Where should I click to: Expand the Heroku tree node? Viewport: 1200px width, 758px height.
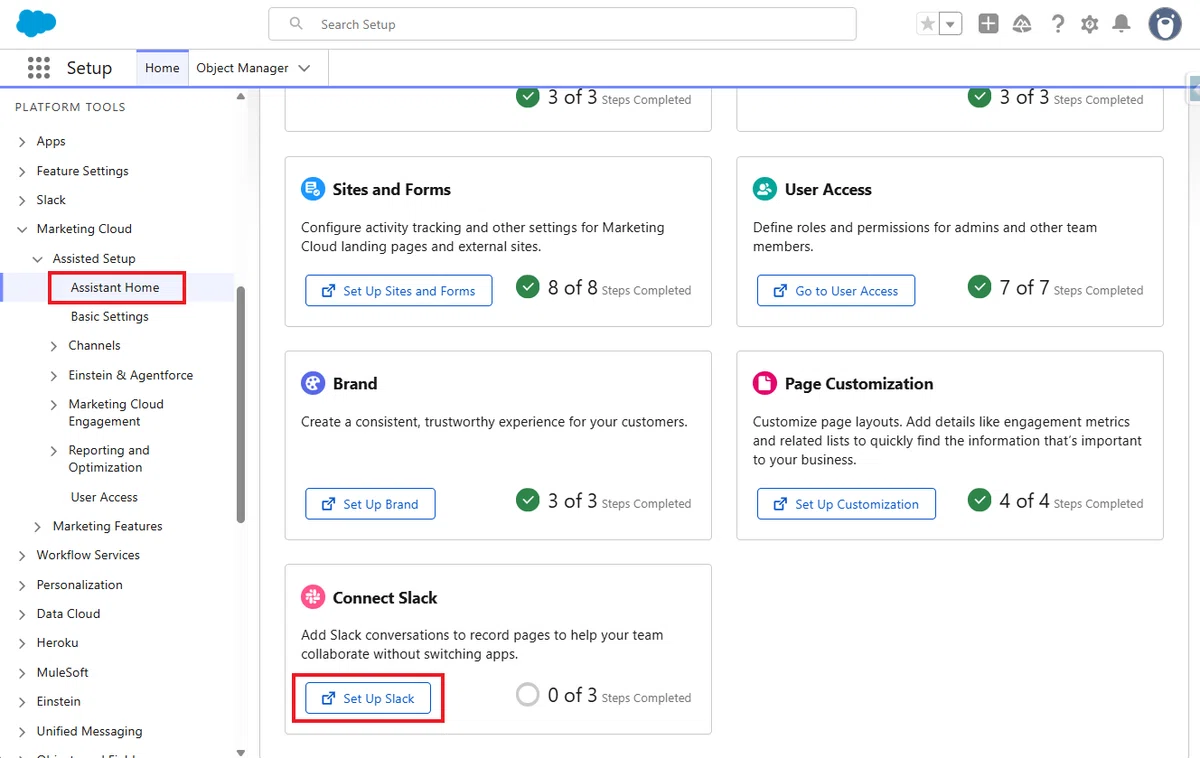(23, 643)
